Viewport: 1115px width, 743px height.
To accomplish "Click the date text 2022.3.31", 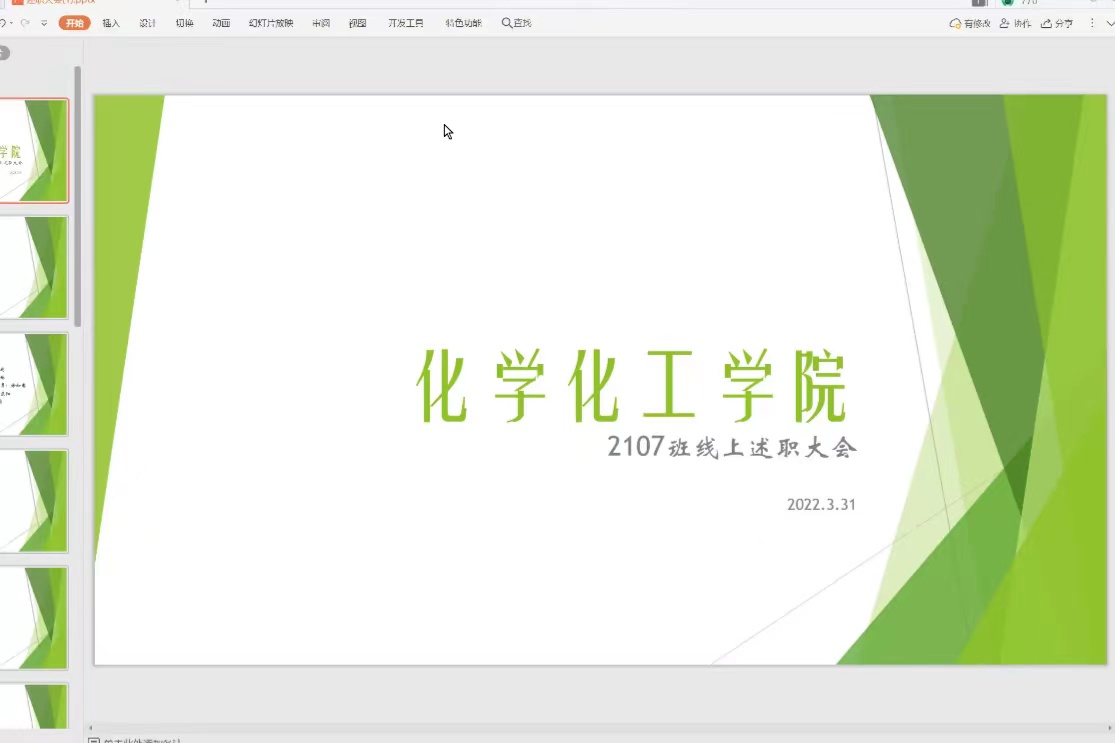I will (821, 505).
